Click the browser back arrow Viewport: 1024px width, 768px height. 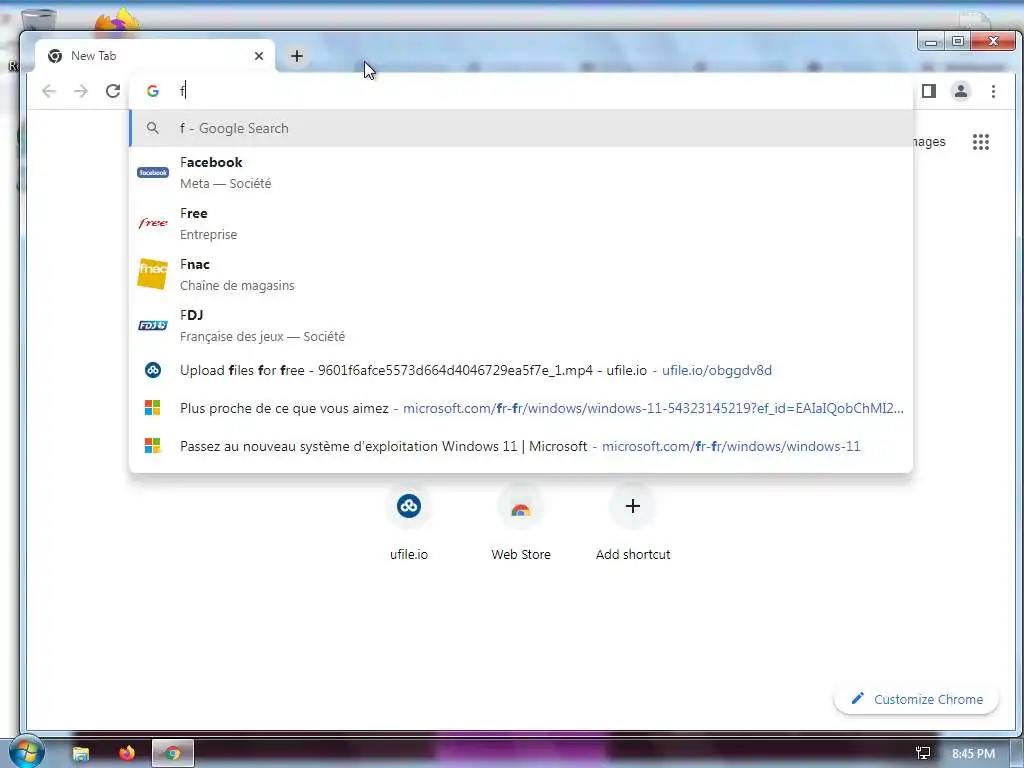(x=49, y=91)
